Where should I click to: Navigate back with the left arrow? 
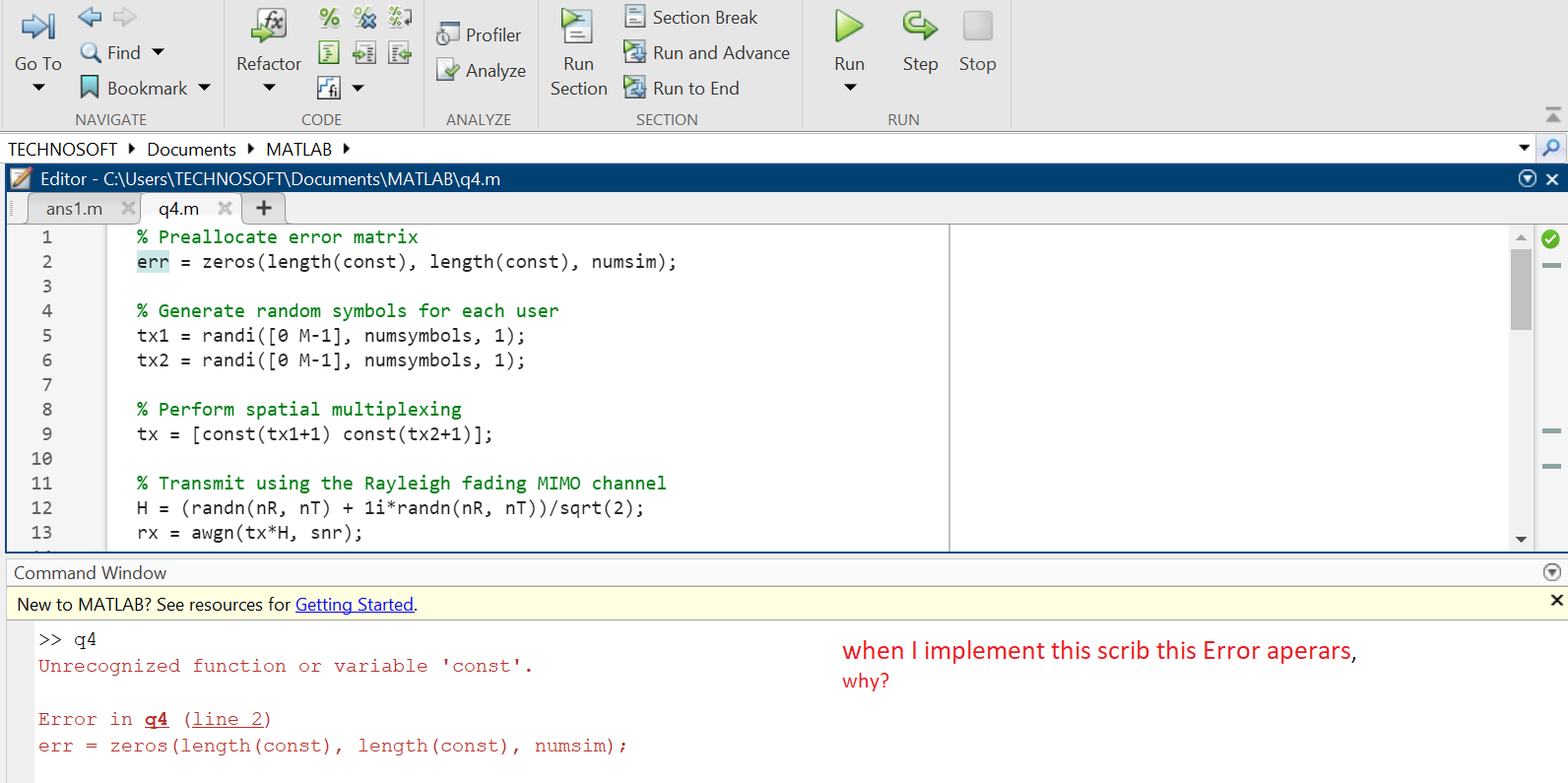[x=90, y=17]
